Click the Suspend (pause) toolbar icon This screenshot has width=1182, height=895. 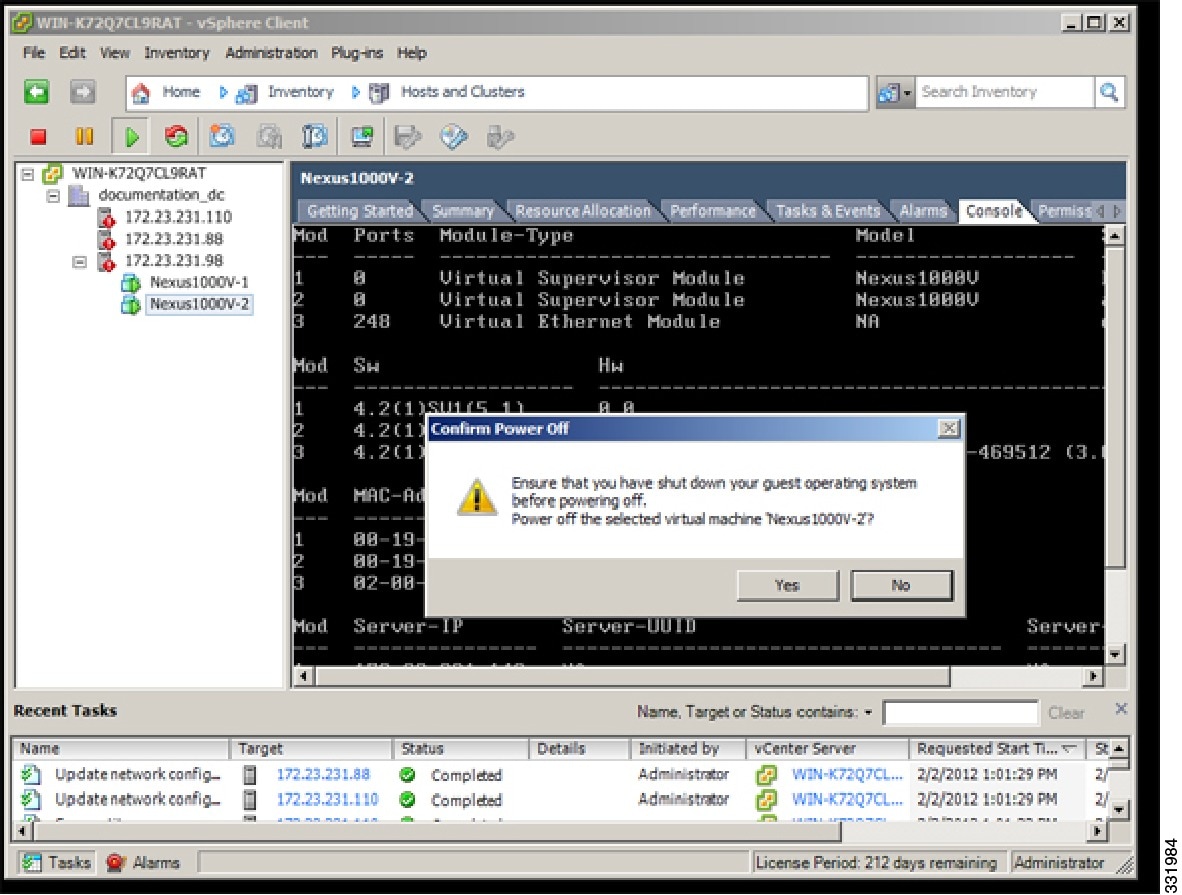click(84, 136)
